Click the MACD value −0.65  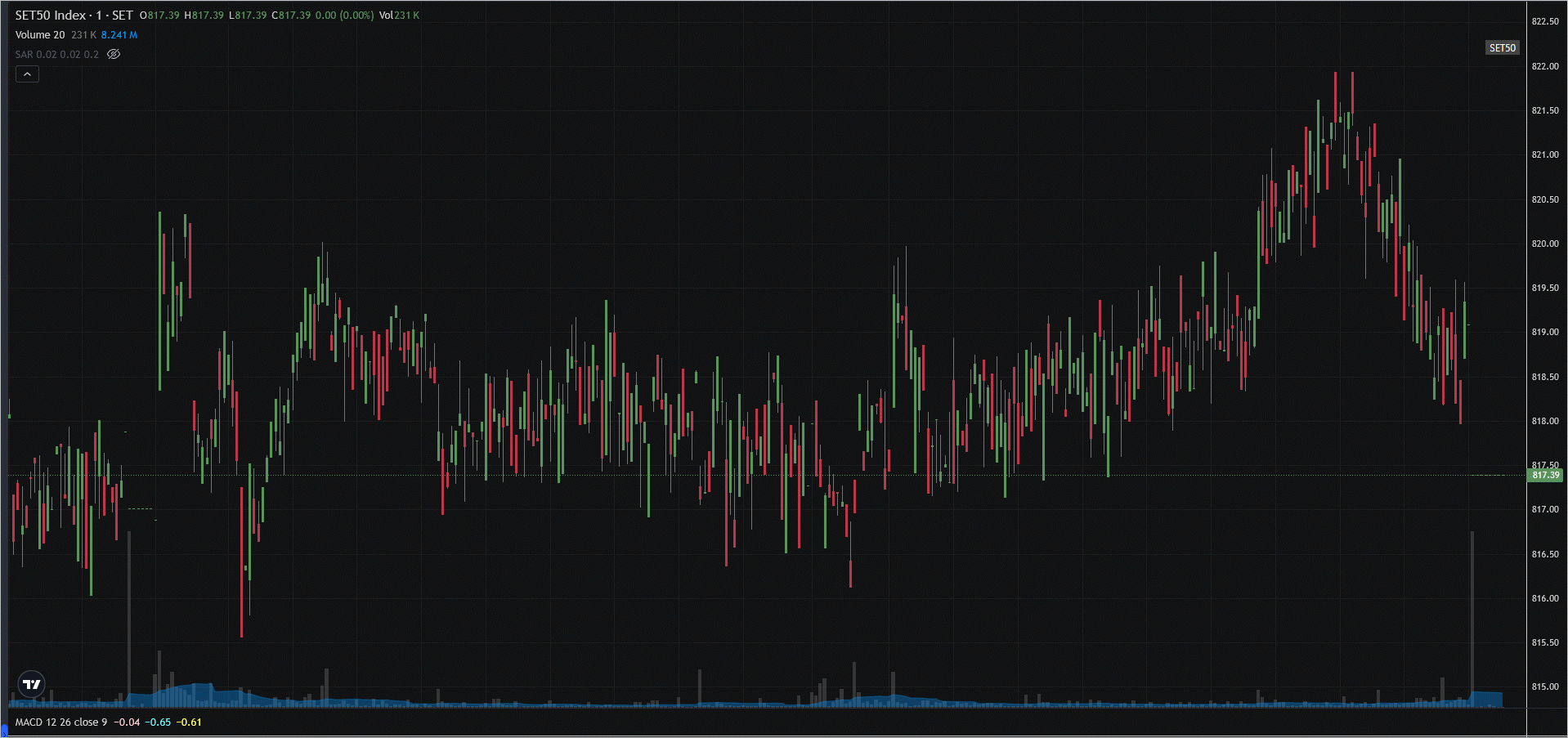click(159, 722)
